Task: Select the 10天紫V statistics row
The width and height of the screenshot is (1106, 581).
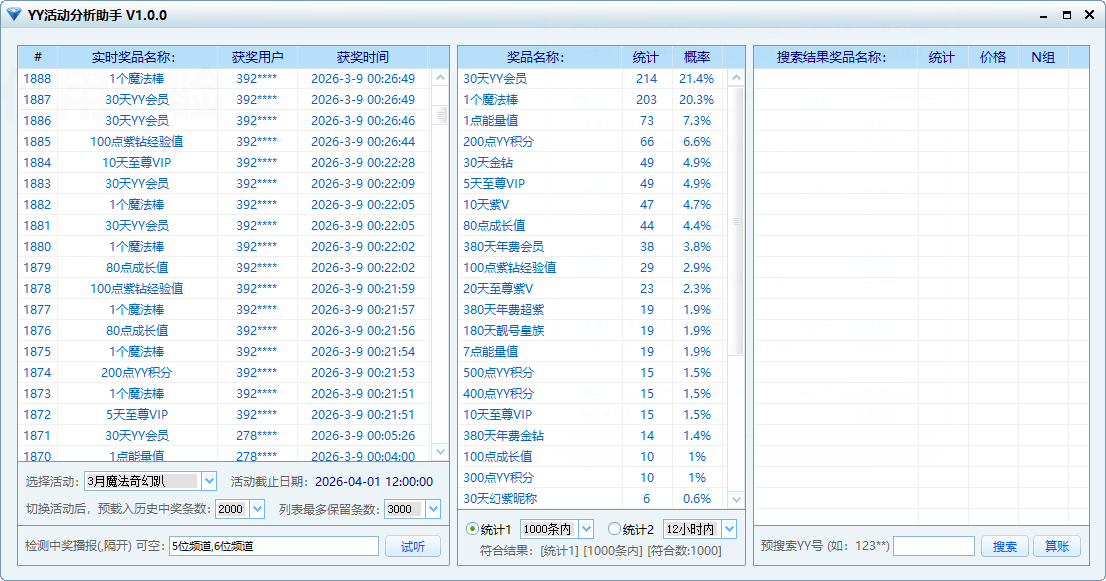Action: coord(592,204)
